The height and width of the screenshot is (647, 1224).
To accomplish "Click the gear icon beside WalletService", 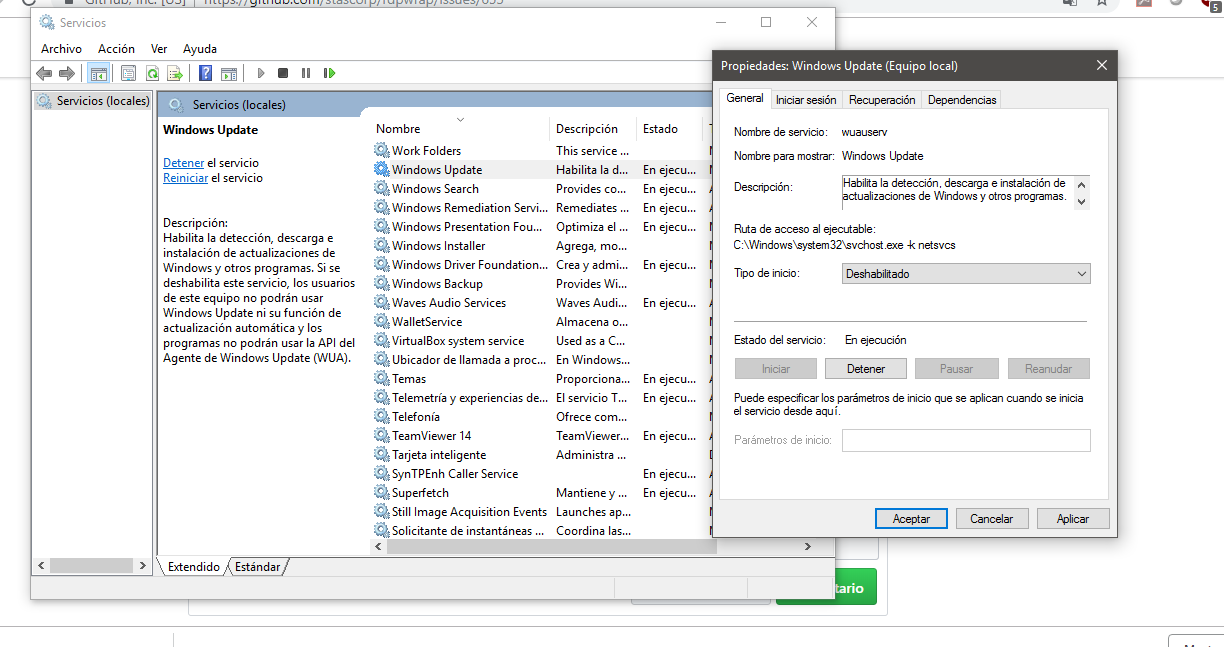I will [x=382, y=321].
